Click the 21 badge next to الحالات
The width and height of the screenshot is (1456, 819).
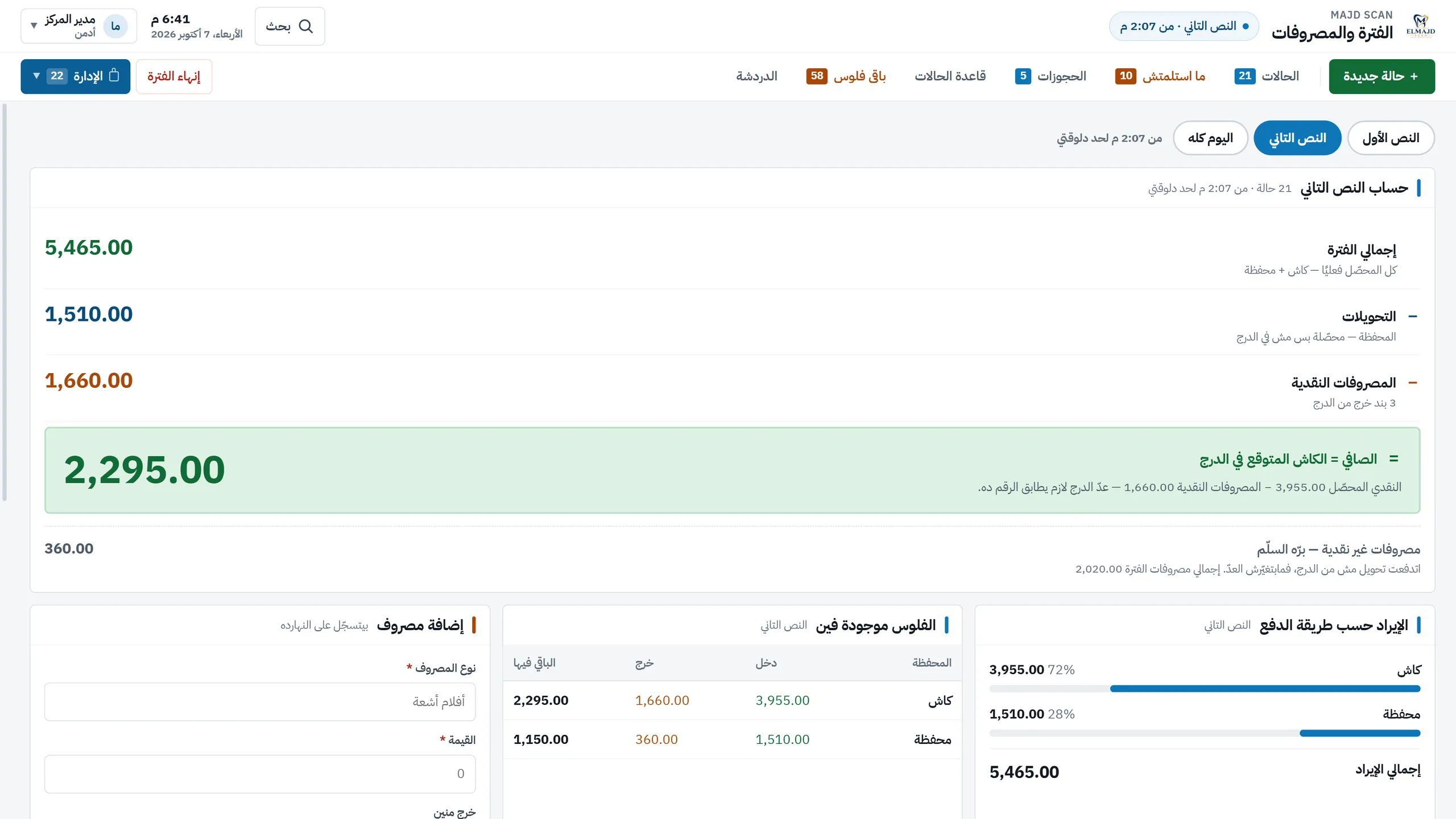[x=1245, y=76]
